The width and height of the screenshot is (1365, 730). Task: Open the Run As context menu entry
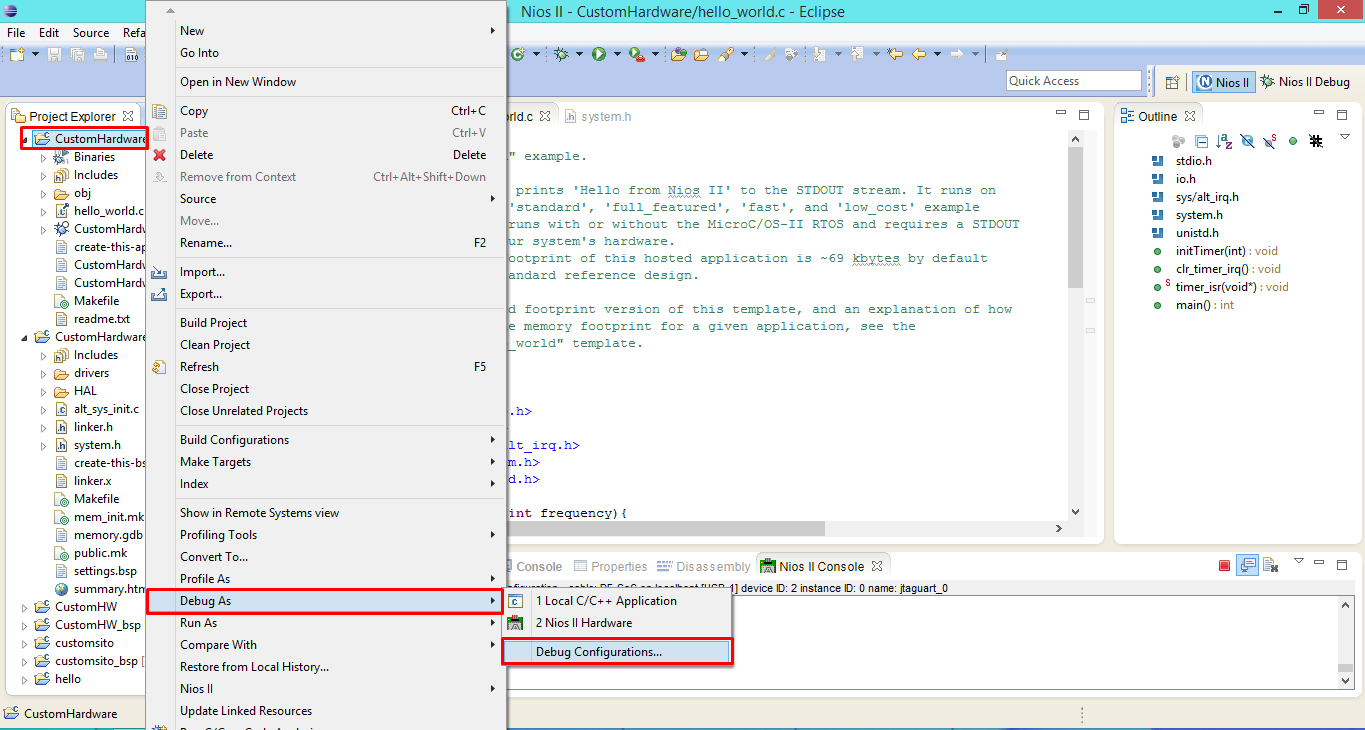(326, 623)
